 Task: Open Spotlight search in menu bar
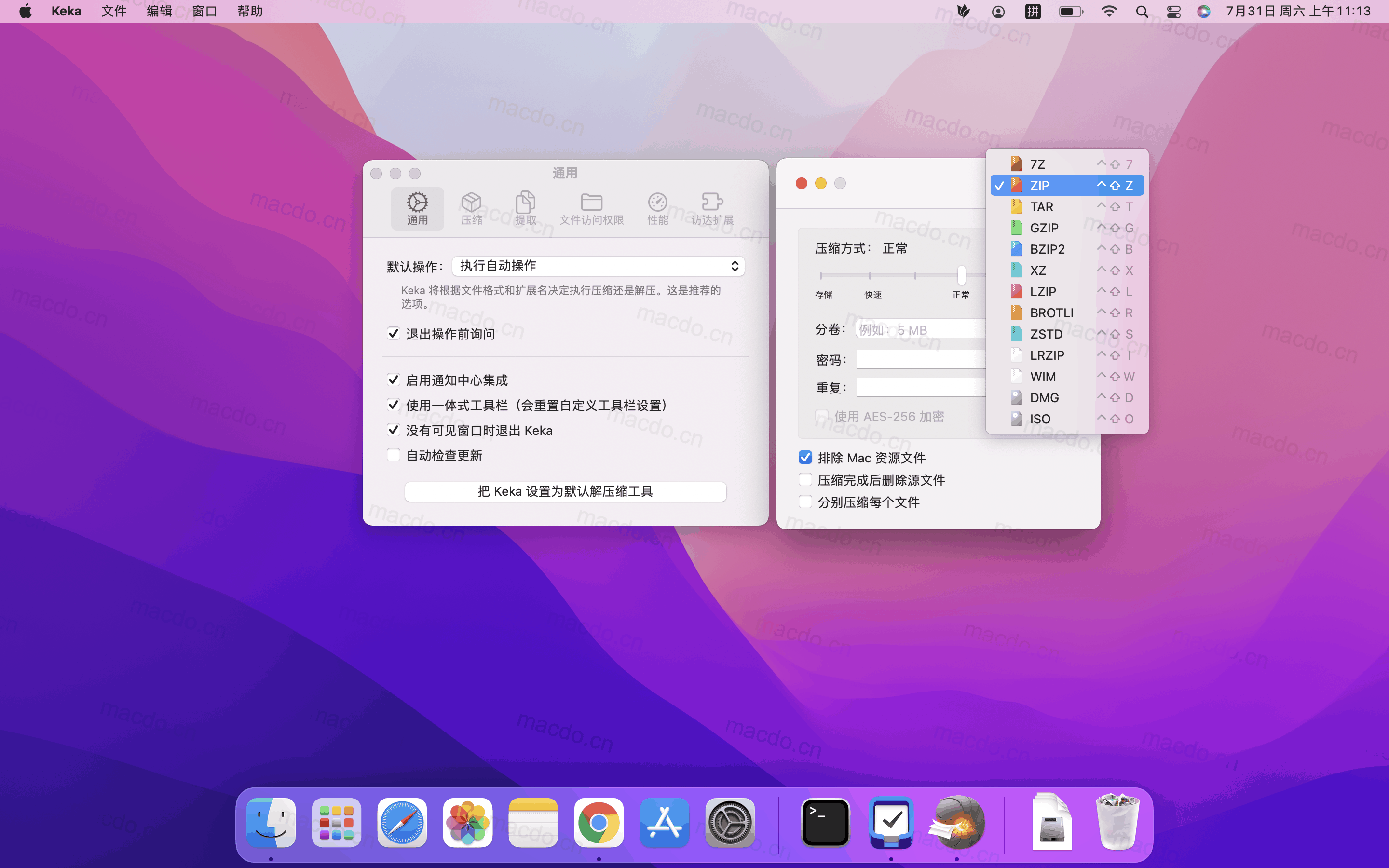[x=1142, y=12]
